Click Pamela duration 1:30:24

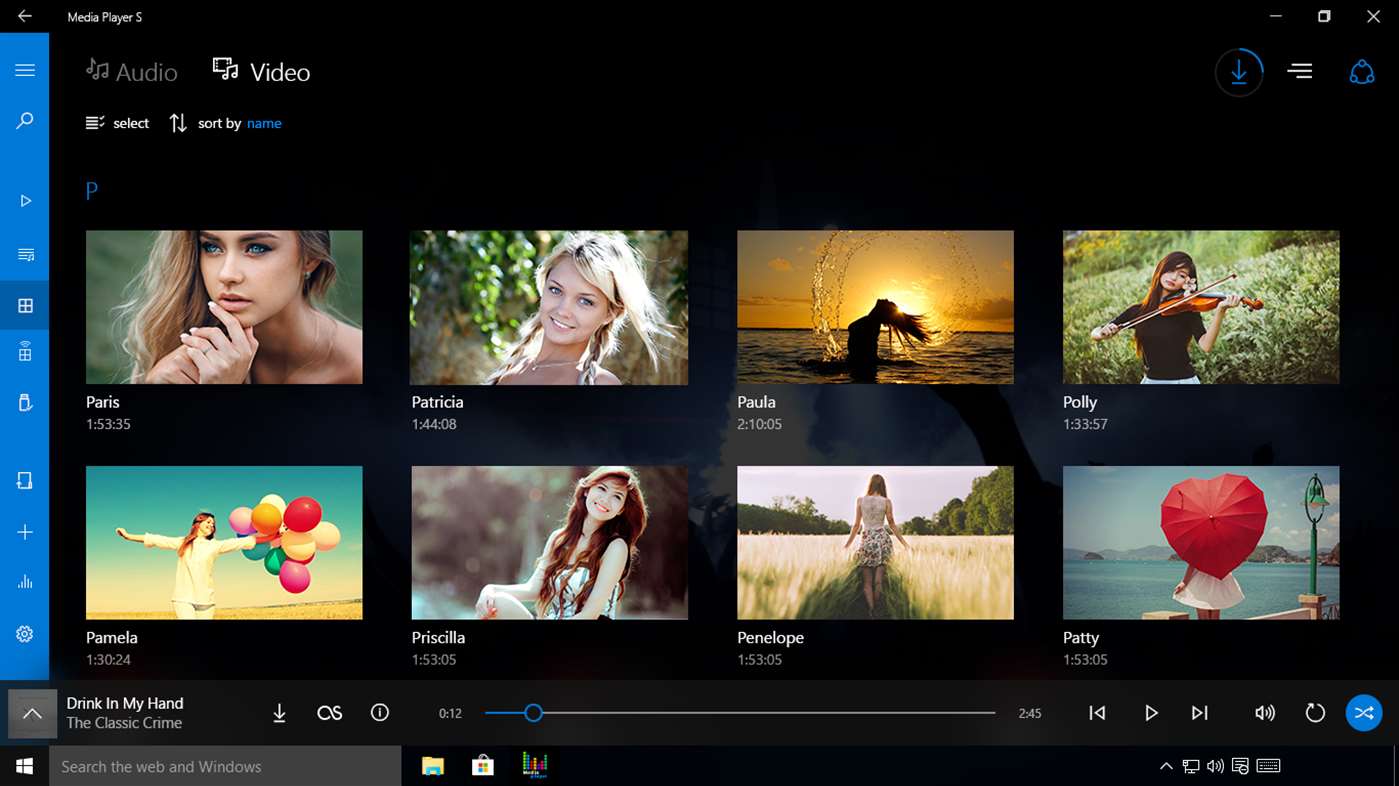[108, 660]
